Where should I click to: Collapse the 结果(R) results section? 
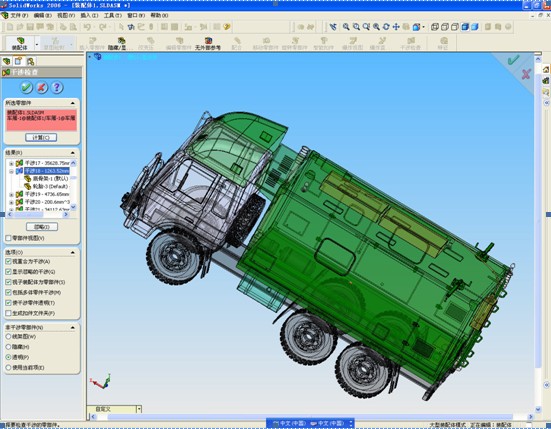click(72, 152)
